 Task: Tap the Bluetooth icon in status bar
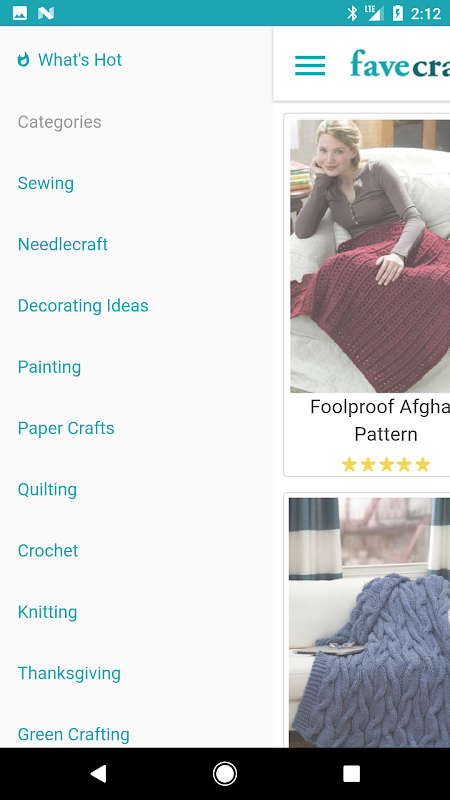[x=352, y=13]
